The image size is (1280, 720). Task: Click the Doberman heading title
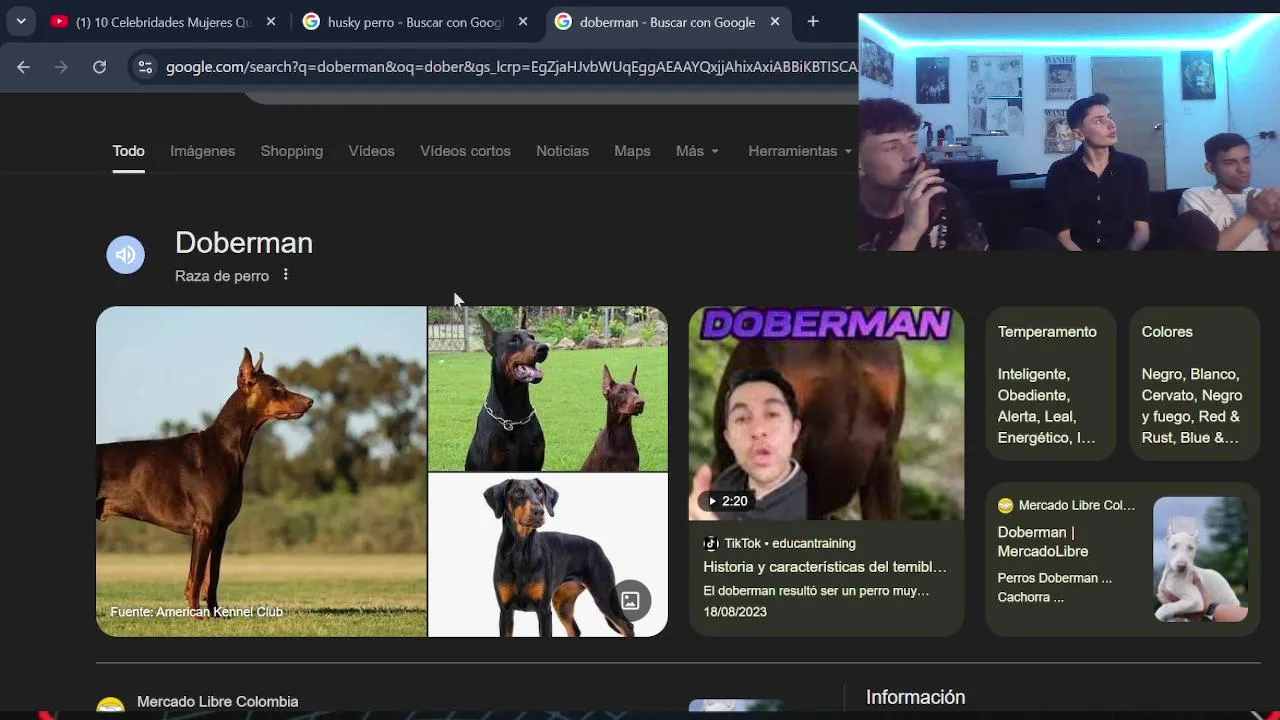[244, 243]
